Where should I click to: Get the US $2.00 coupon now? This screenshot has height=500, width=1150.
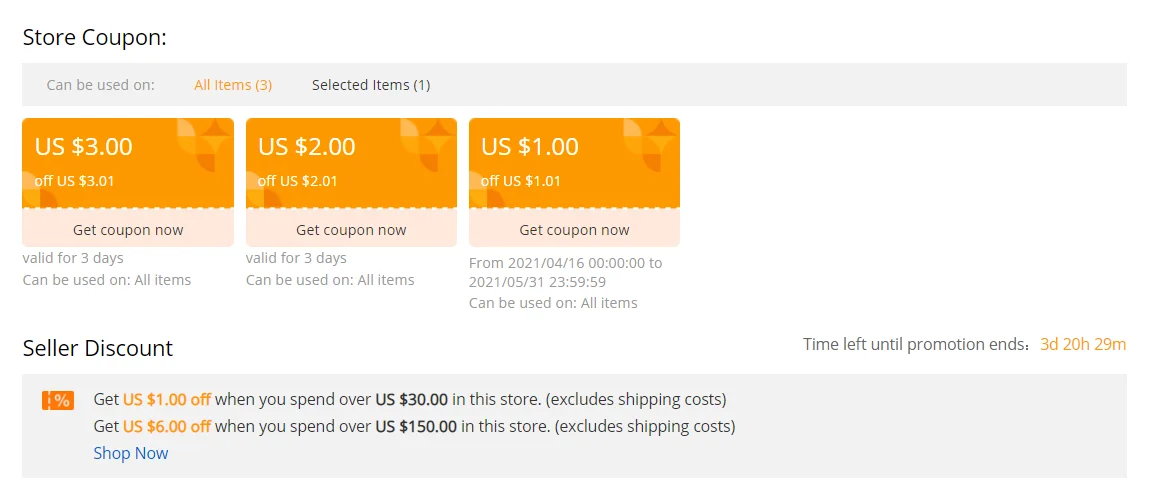pos(351,230)
